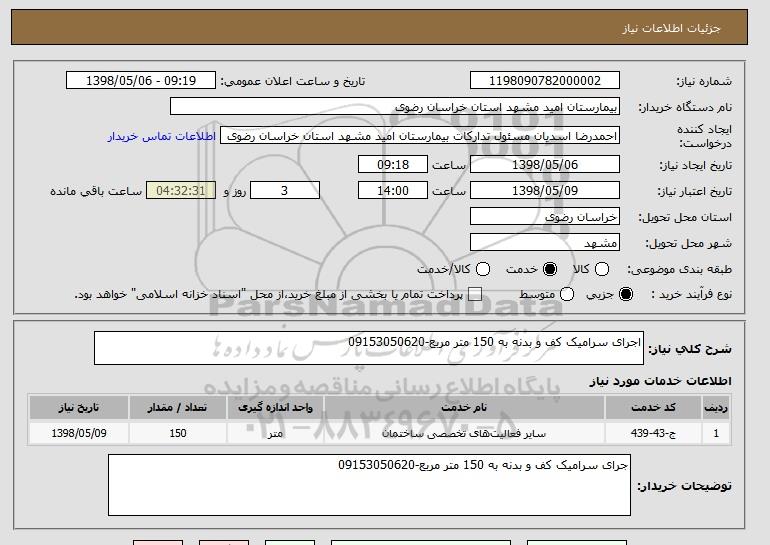This screenshot has height=545, width=770.
Task: Open the اطلاعات تماس خریدار link
Action: click(162, 136)
